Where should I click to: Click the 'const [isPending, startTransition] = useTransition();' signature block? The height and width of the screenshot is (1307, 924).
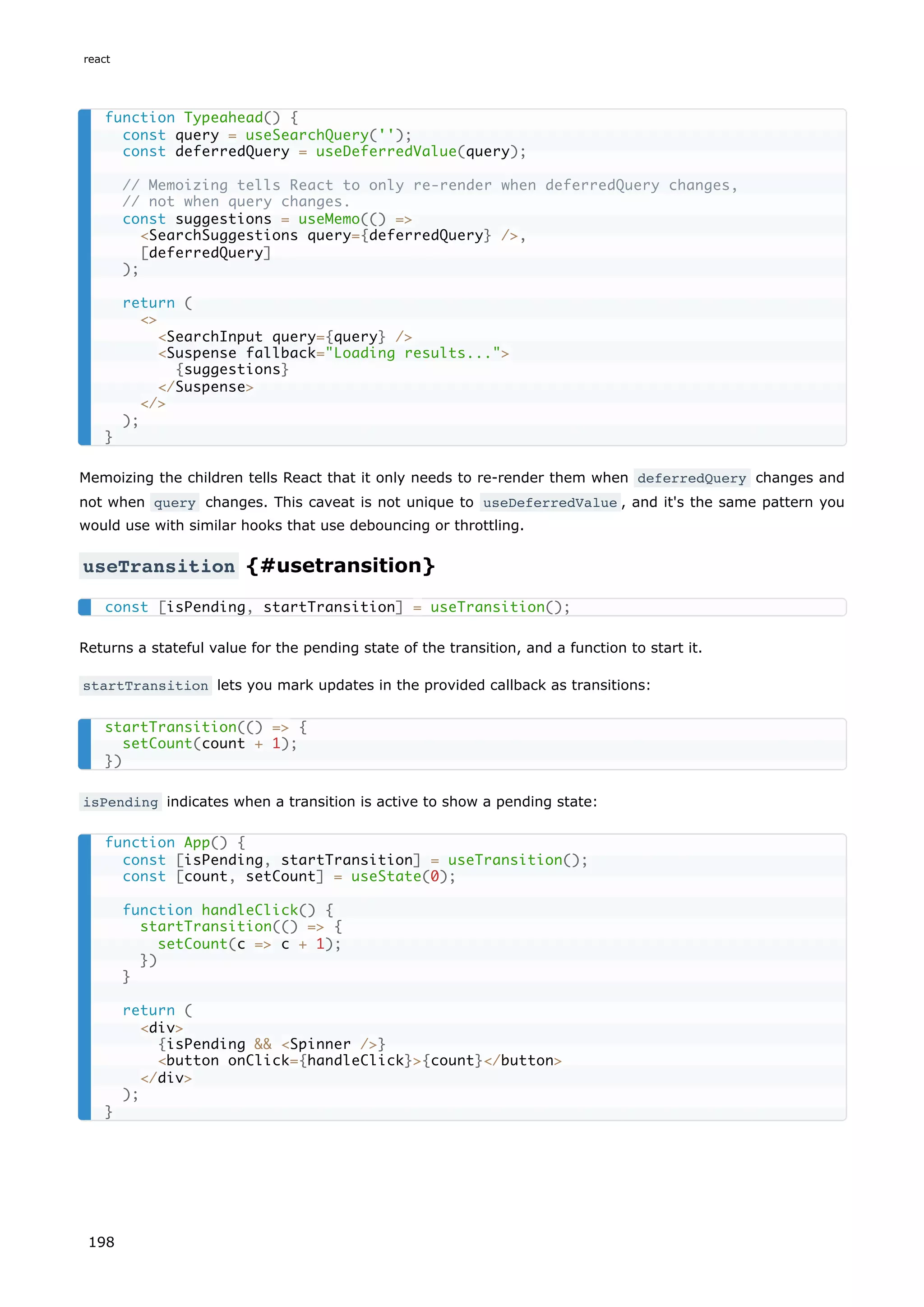tap(462, 607)
